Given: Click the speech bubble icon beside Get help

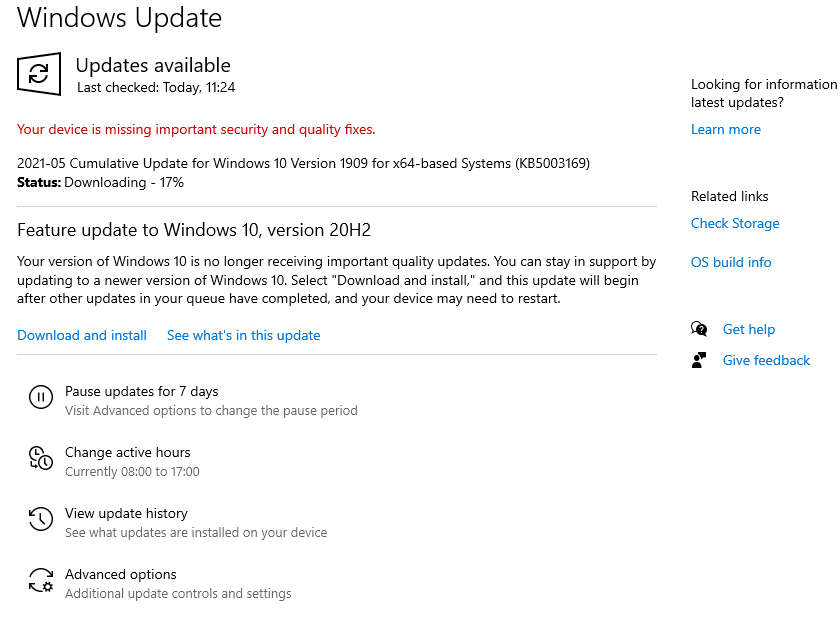Looking at the screenshot, I should pyautogui.click(x=699, y=328).
